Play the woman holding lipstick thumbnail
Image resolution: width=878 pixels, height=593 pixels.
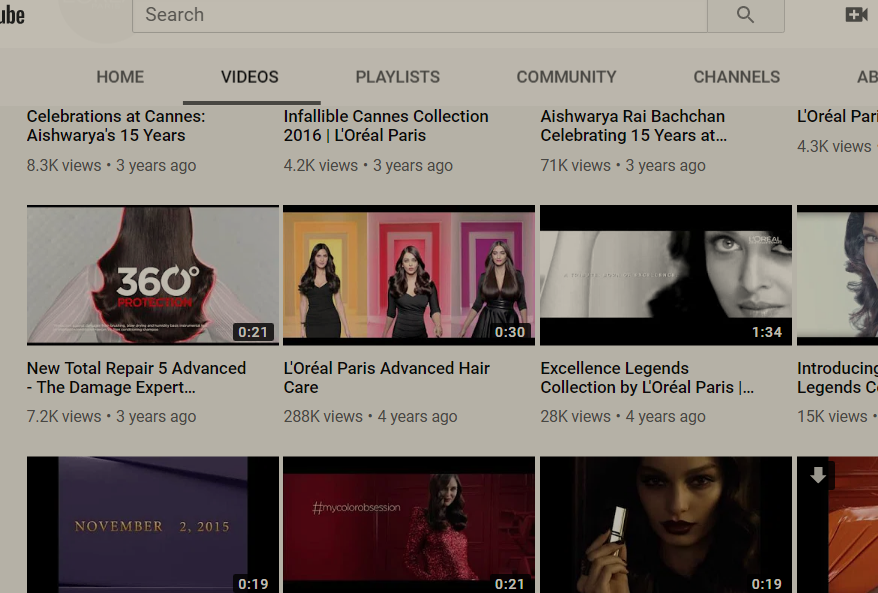coord(666,525)
